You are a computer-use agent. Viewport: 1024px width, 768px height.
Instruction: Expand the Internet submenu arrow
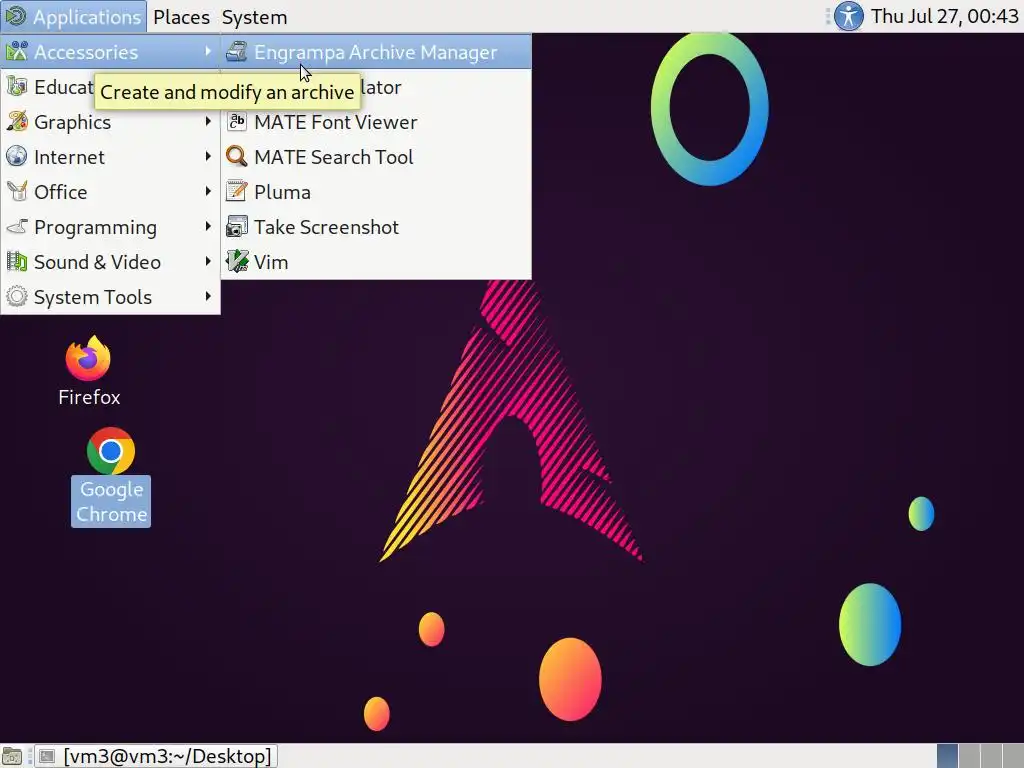[x=208, y=156]
